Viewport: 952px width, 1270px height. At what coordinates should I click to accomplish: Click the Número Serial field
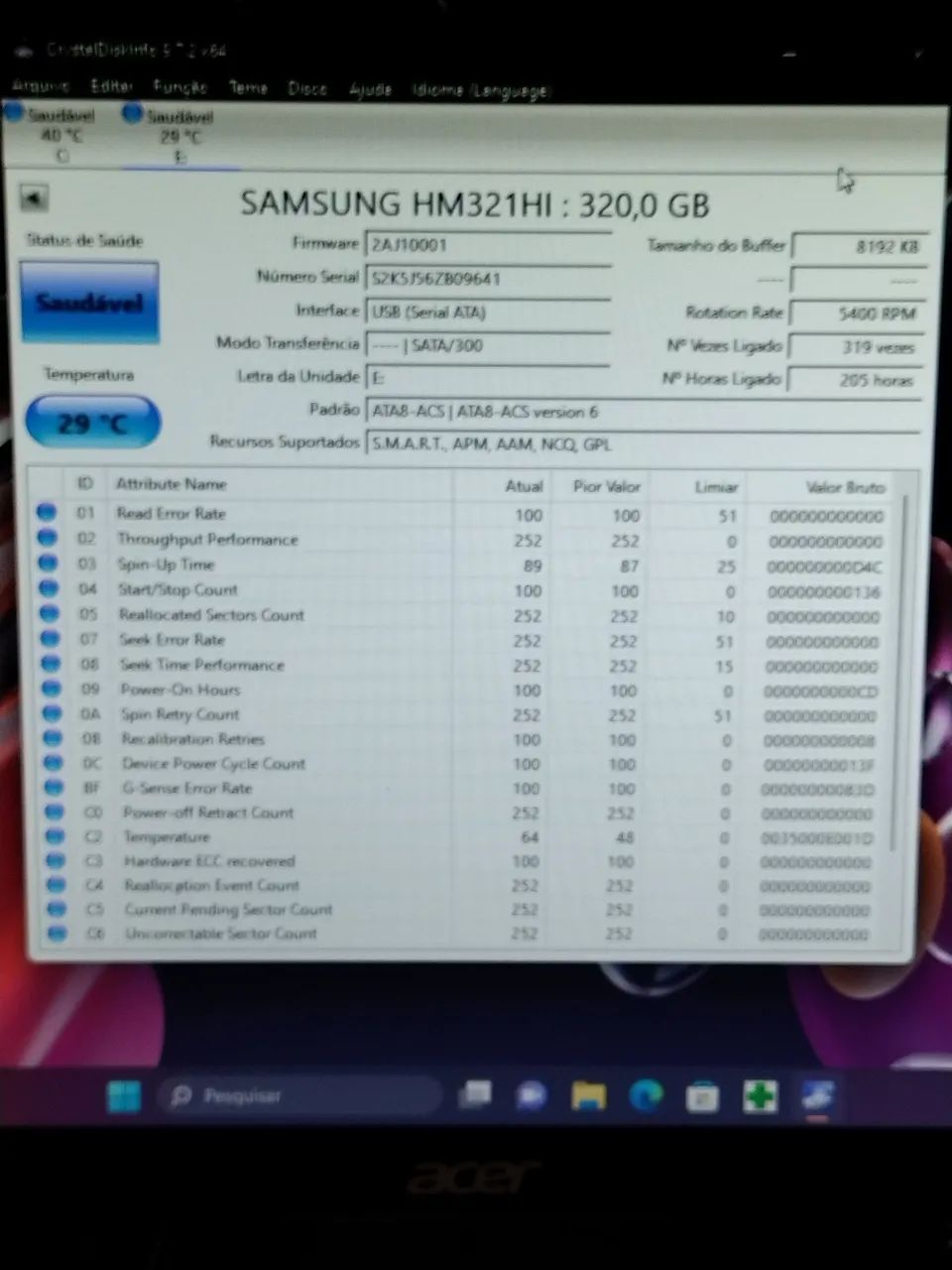pos(488,279)
